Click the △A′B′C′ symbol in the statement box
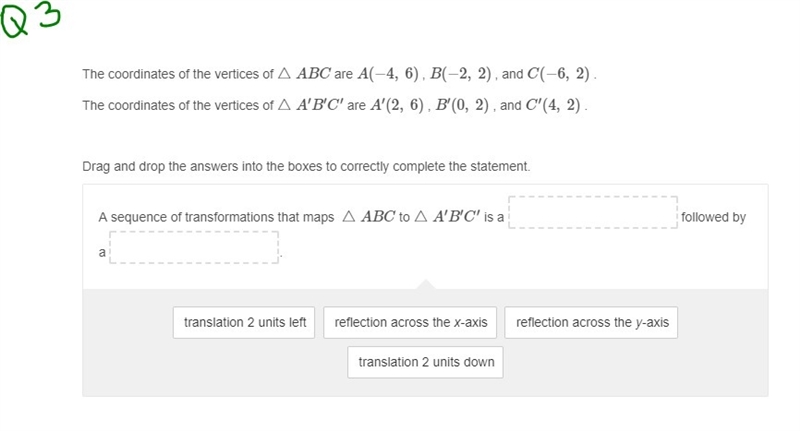 pyautogui.click(x=447, y=217)
